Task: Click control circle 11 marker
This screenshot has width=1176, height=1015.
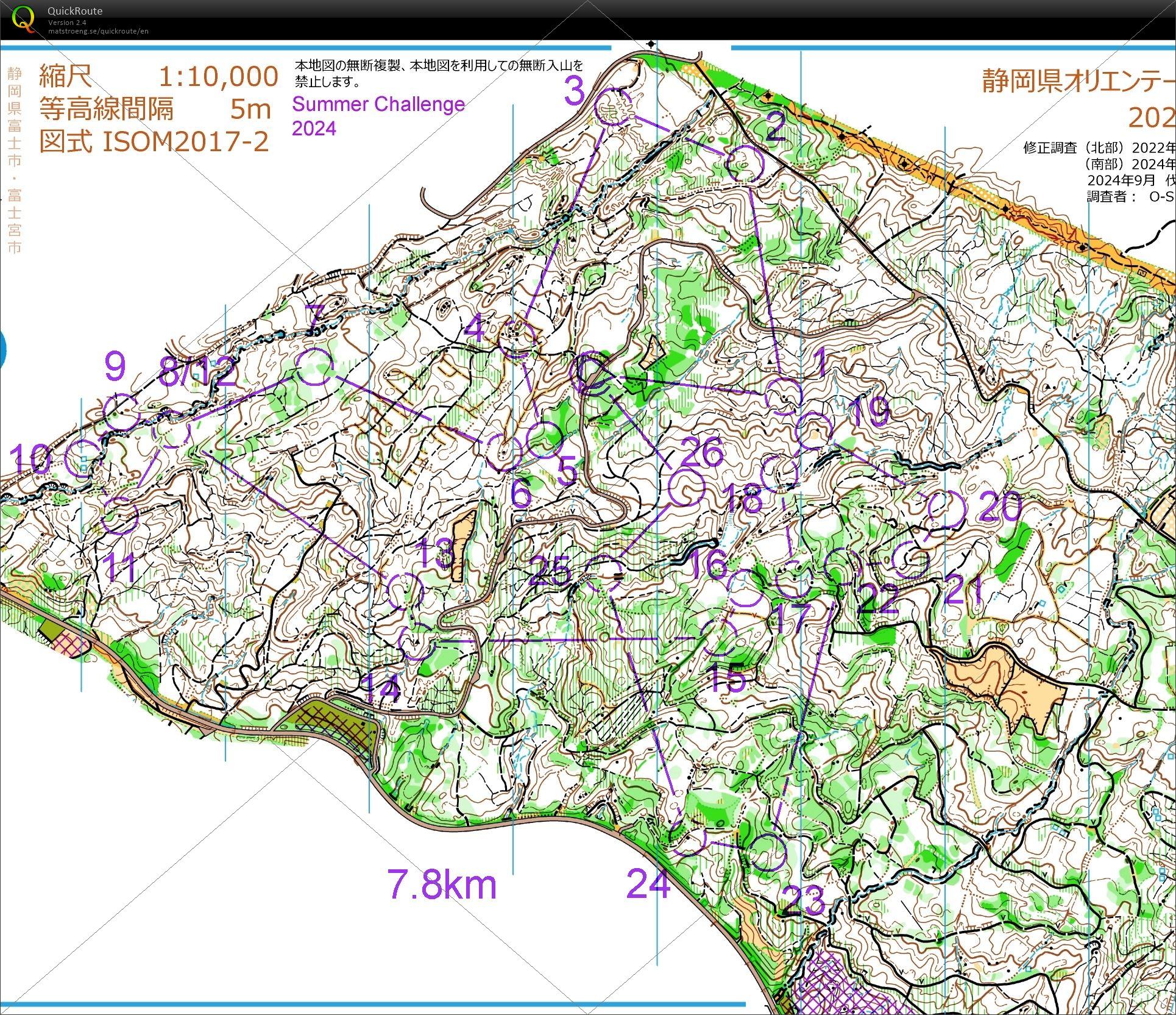Action: [120, 515]
